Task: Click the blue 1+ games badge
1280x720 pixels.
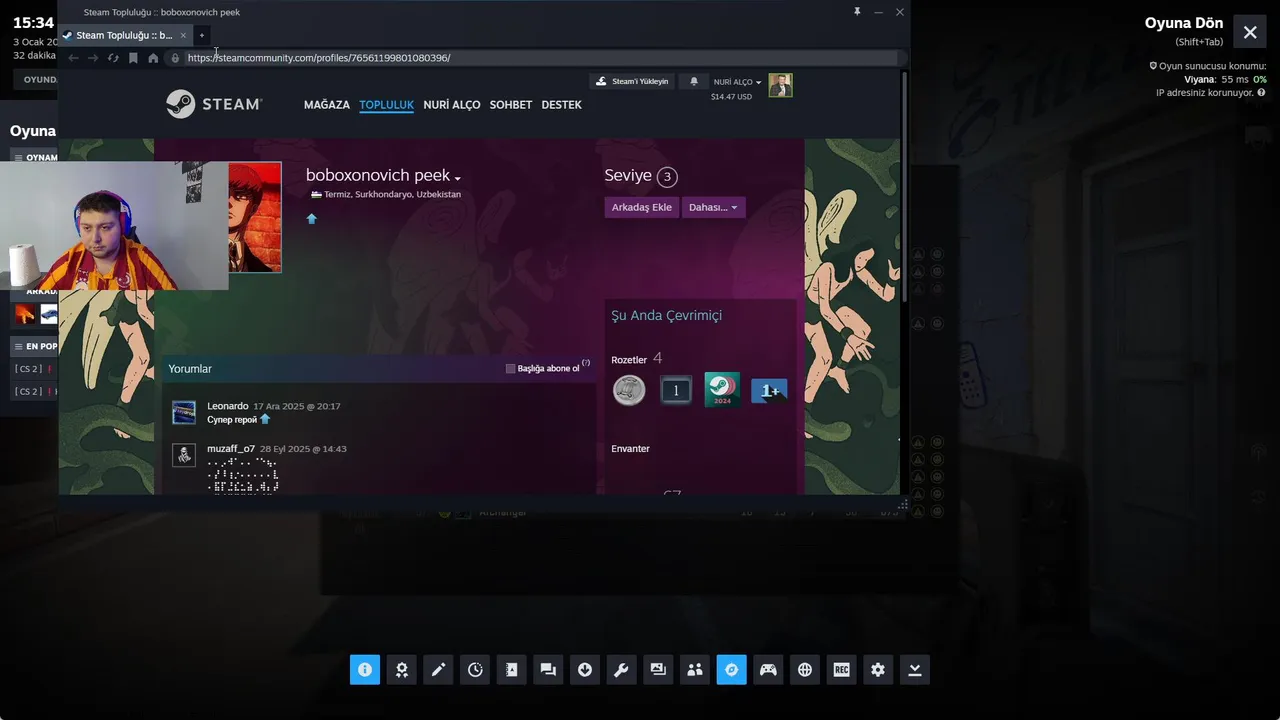Action: coord(769,391)
